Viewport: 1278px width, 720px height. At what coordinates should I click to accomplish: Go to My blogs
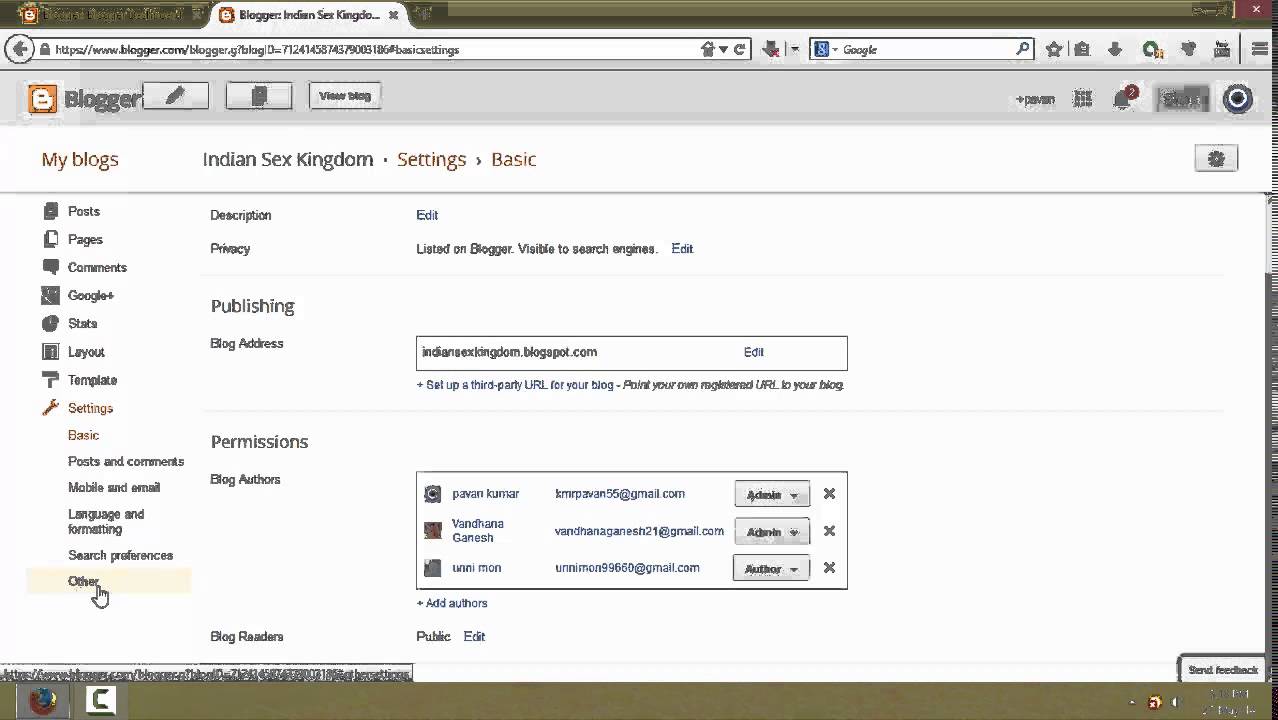(80, 159)
